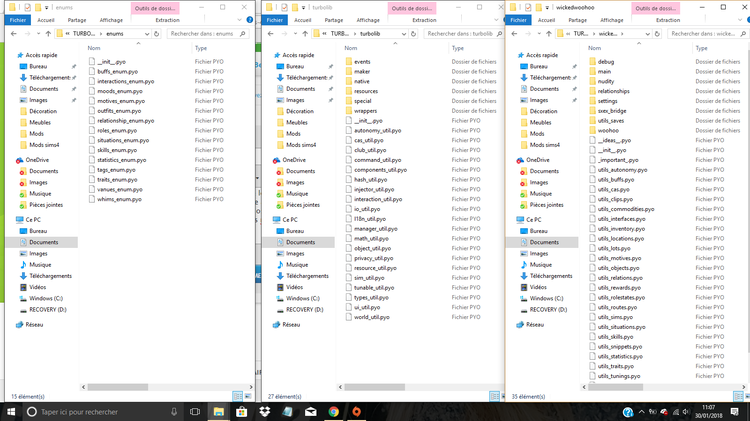The image size is (750, 421).
Task: Click the search box in the turbolib window
Action: tap(463, 33)
